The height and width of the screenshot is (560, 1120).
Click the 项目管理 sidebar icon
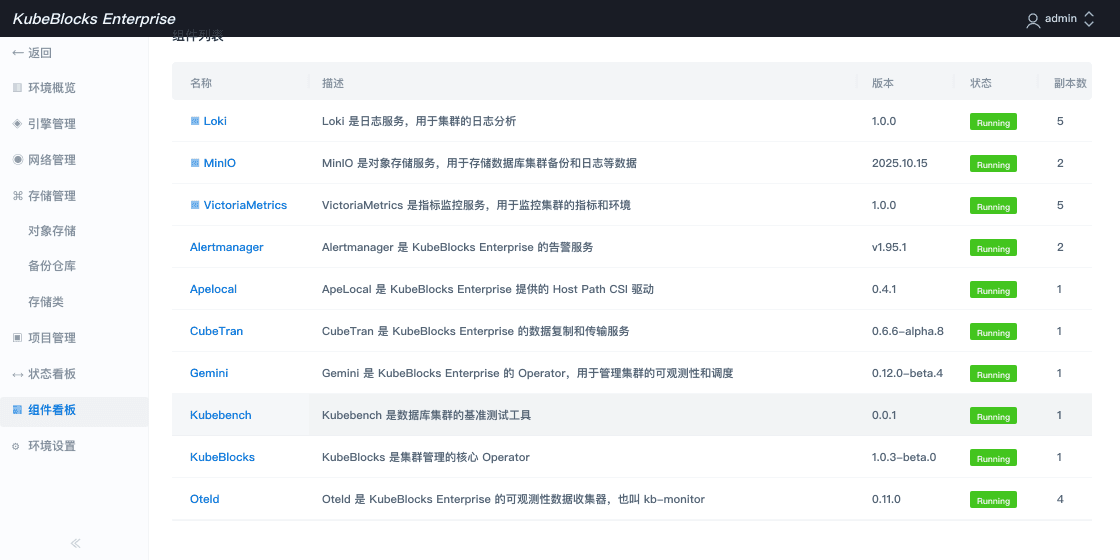[x=17, y=338]
